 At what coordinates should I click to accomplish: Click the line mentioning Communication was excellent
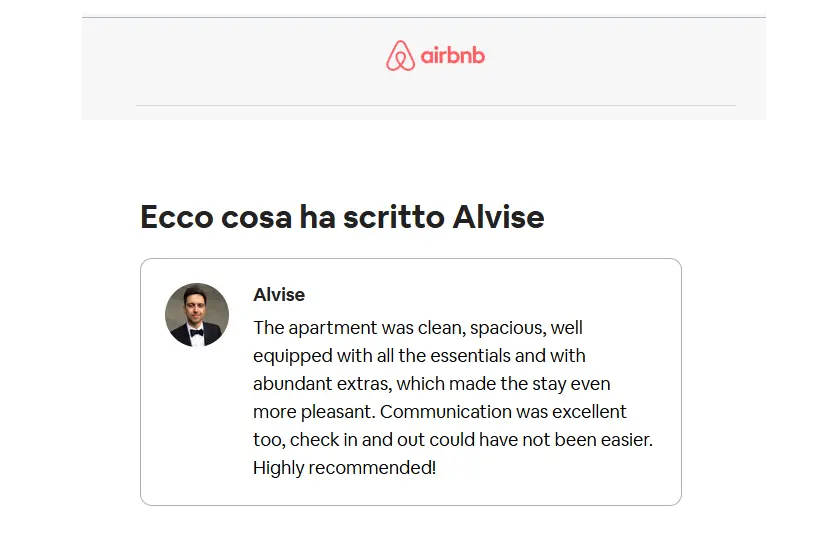tap(440, 411)
